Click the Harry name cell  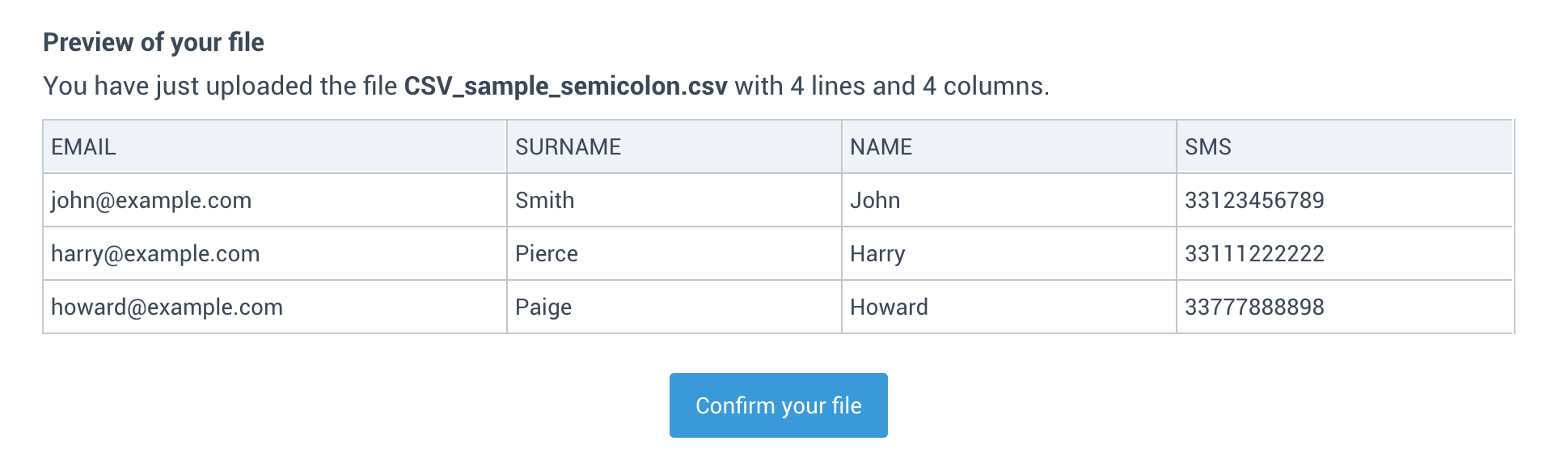pyautogui.click(x=1009, y=253)
